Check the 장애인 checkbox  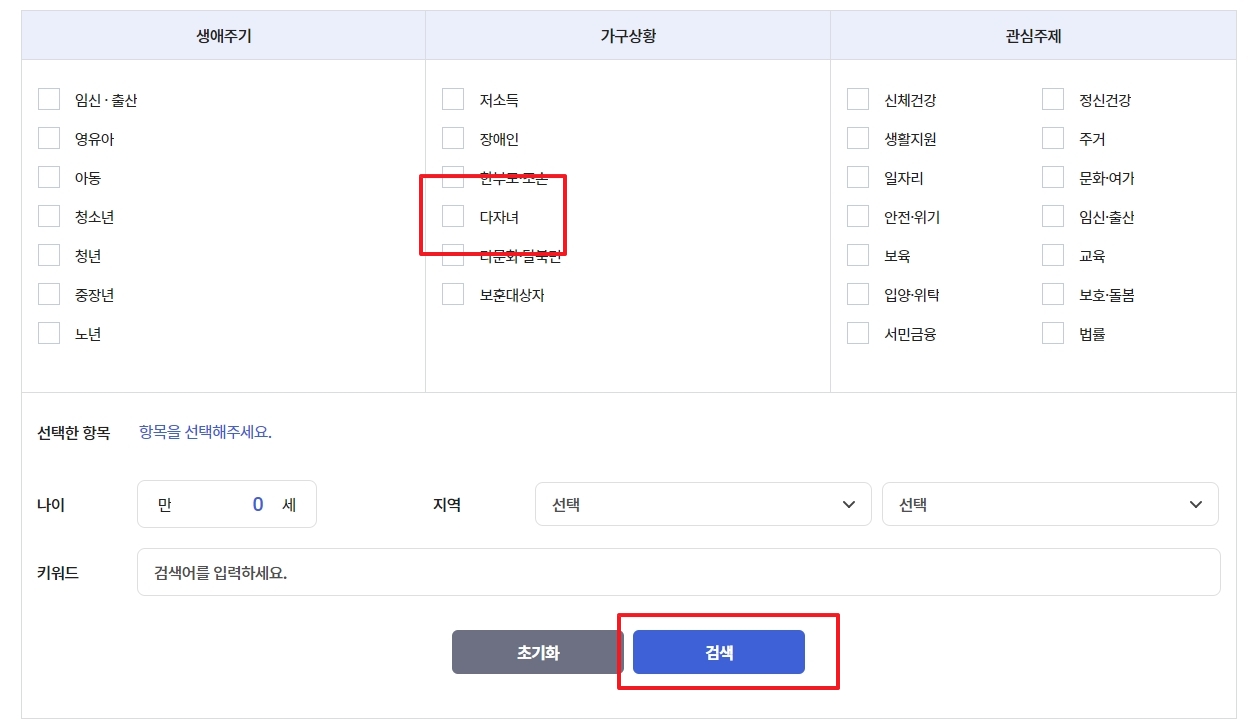click(x=452, y=138)
